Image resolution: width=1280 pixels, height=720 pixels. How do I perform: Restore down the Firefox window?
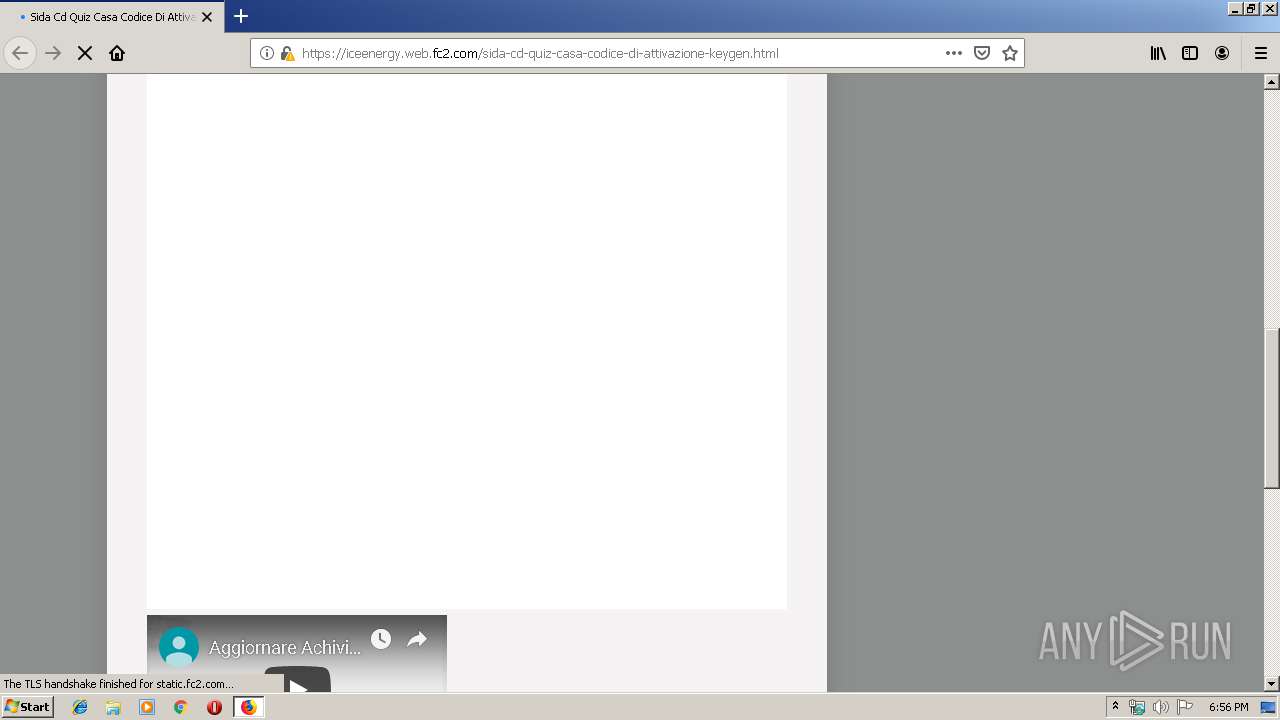pyautogui.click(x=1251, y=8)
